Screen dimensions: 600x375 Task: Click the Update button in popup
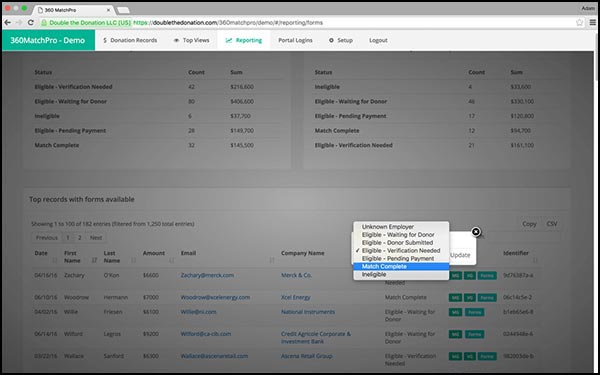click(460, 255)
